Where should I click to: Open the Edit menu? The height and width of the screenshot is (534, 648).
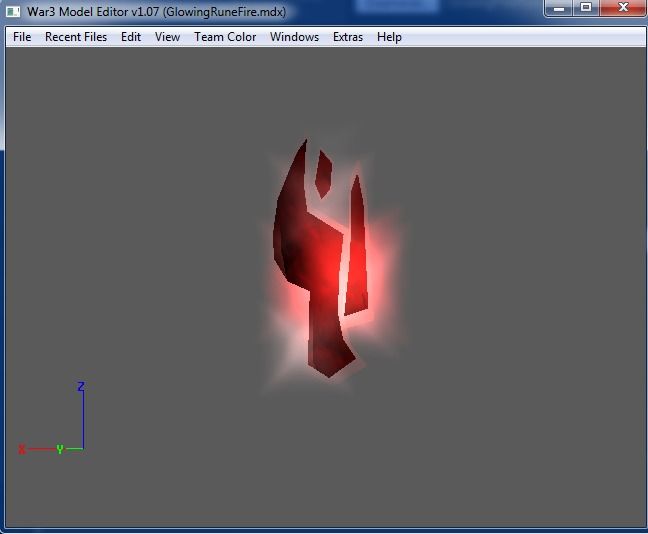(131, 37)
